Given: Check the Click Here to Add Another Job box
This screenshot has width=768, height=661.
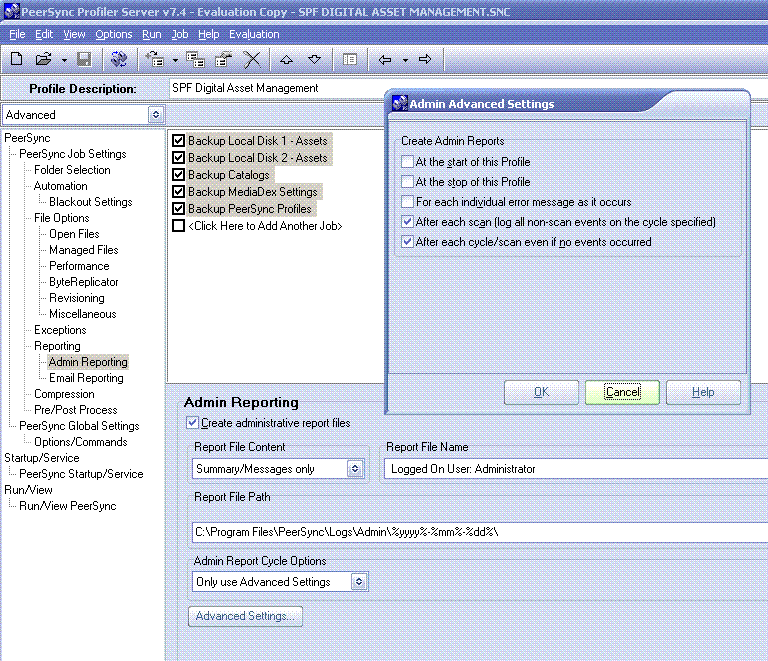Looking at the screenshot, I should coord(178,226).
